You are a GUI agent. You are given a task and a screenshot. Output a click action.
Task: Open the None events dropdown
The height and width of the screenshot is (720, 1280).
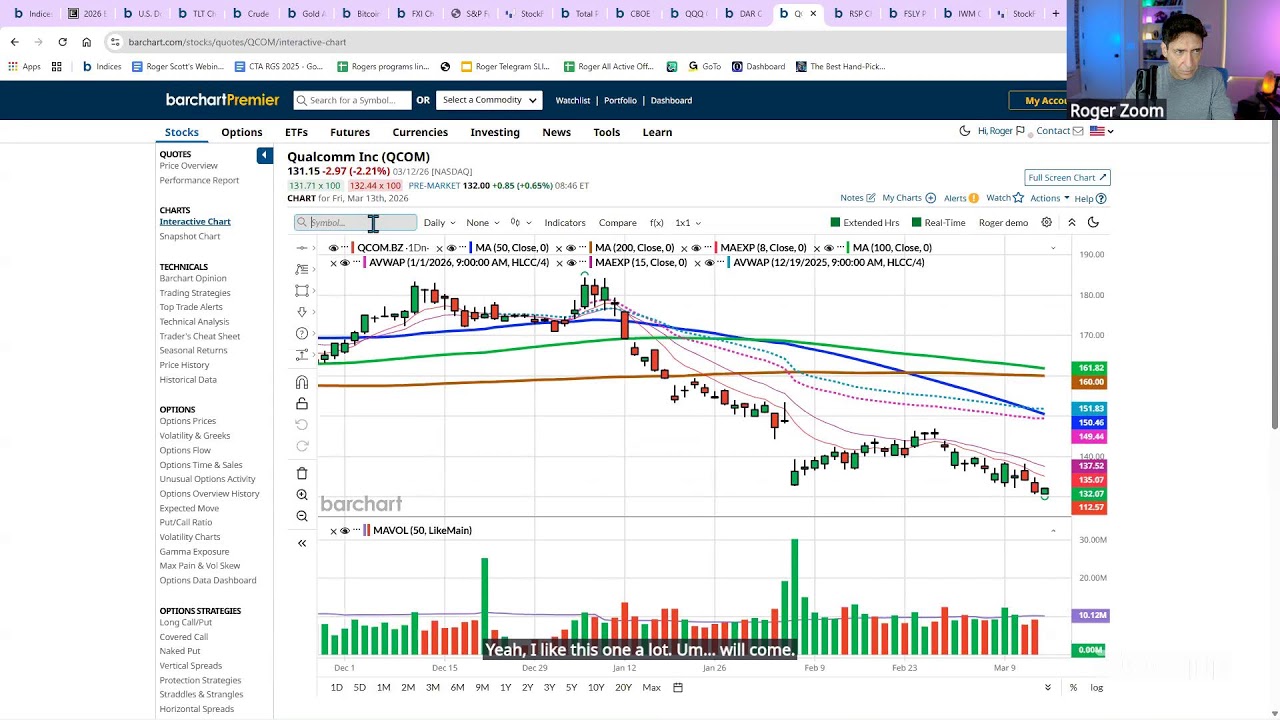483,222
